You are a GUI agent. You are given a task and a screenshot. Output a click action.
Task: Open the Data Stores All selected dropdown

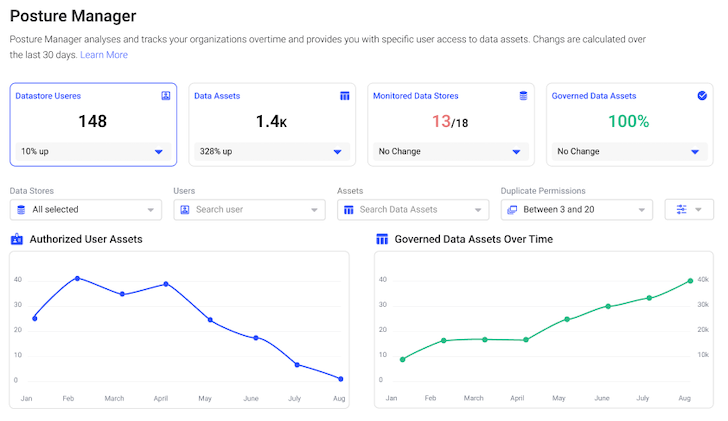click(x=85, y=209)
